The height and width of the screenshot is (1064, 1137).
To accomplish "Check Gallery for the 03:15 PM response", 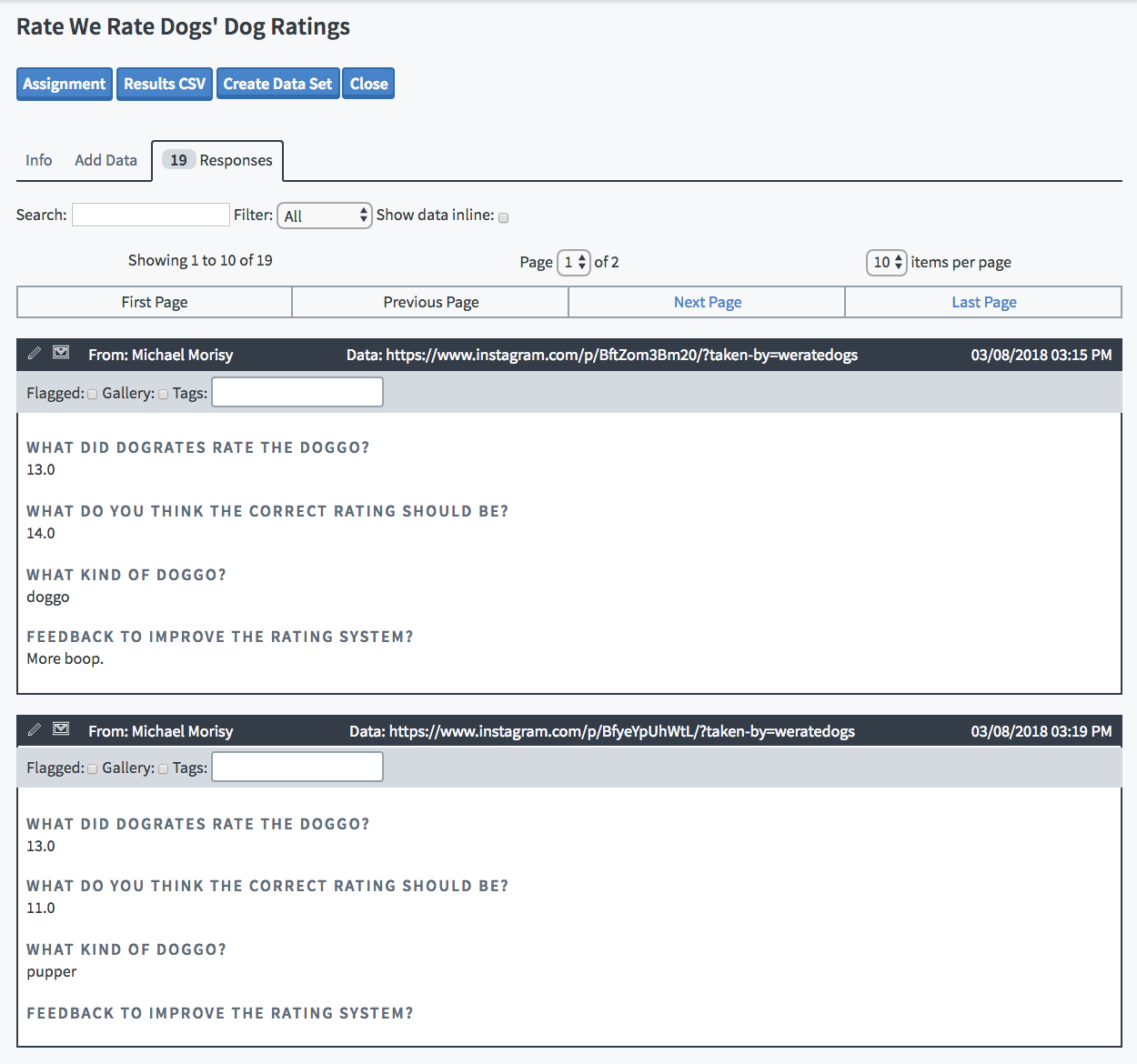I will [x=163, y=395].
